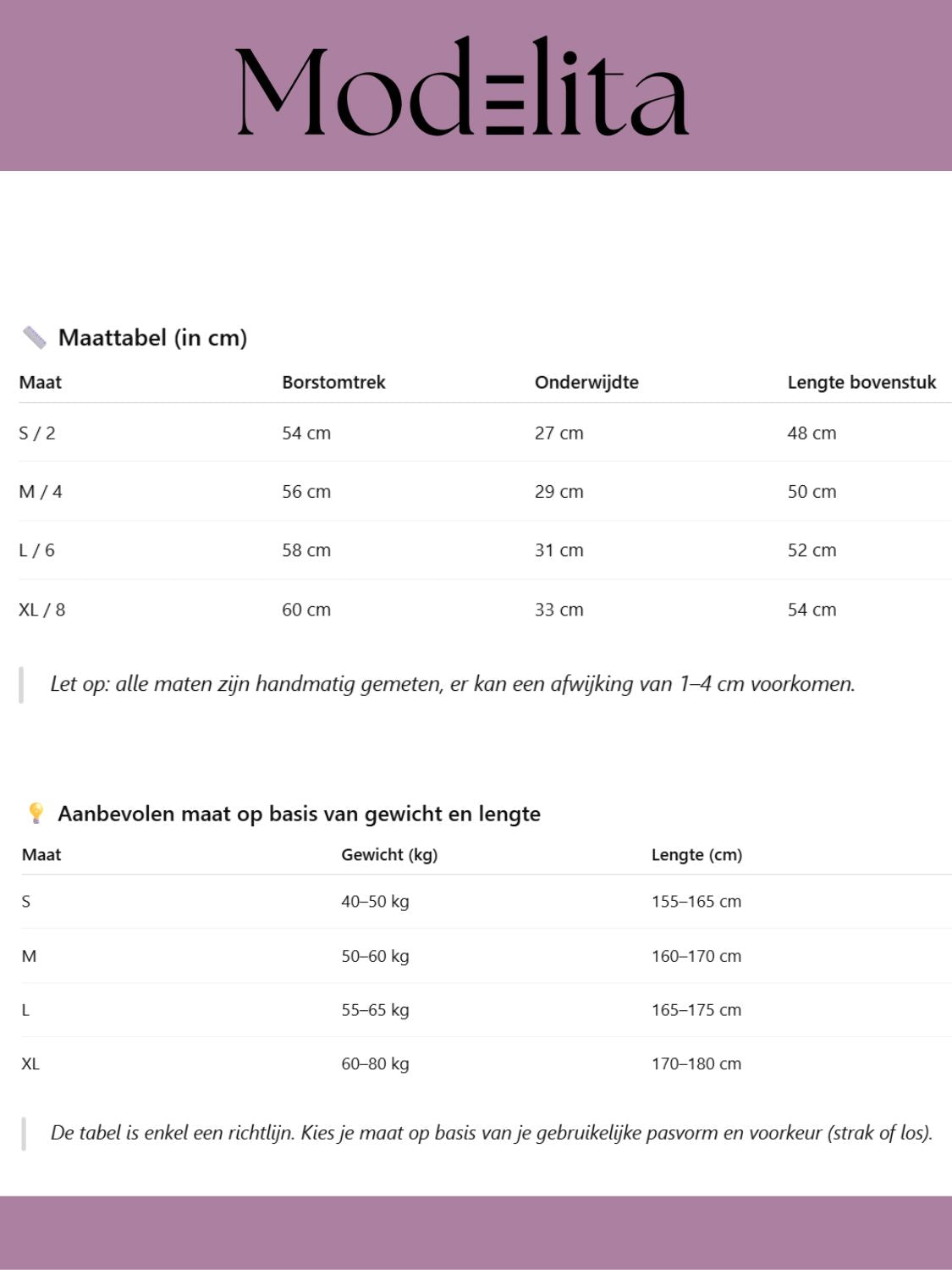
Task: Select the L / 6 size row label
Action: [x=37, y=550]
